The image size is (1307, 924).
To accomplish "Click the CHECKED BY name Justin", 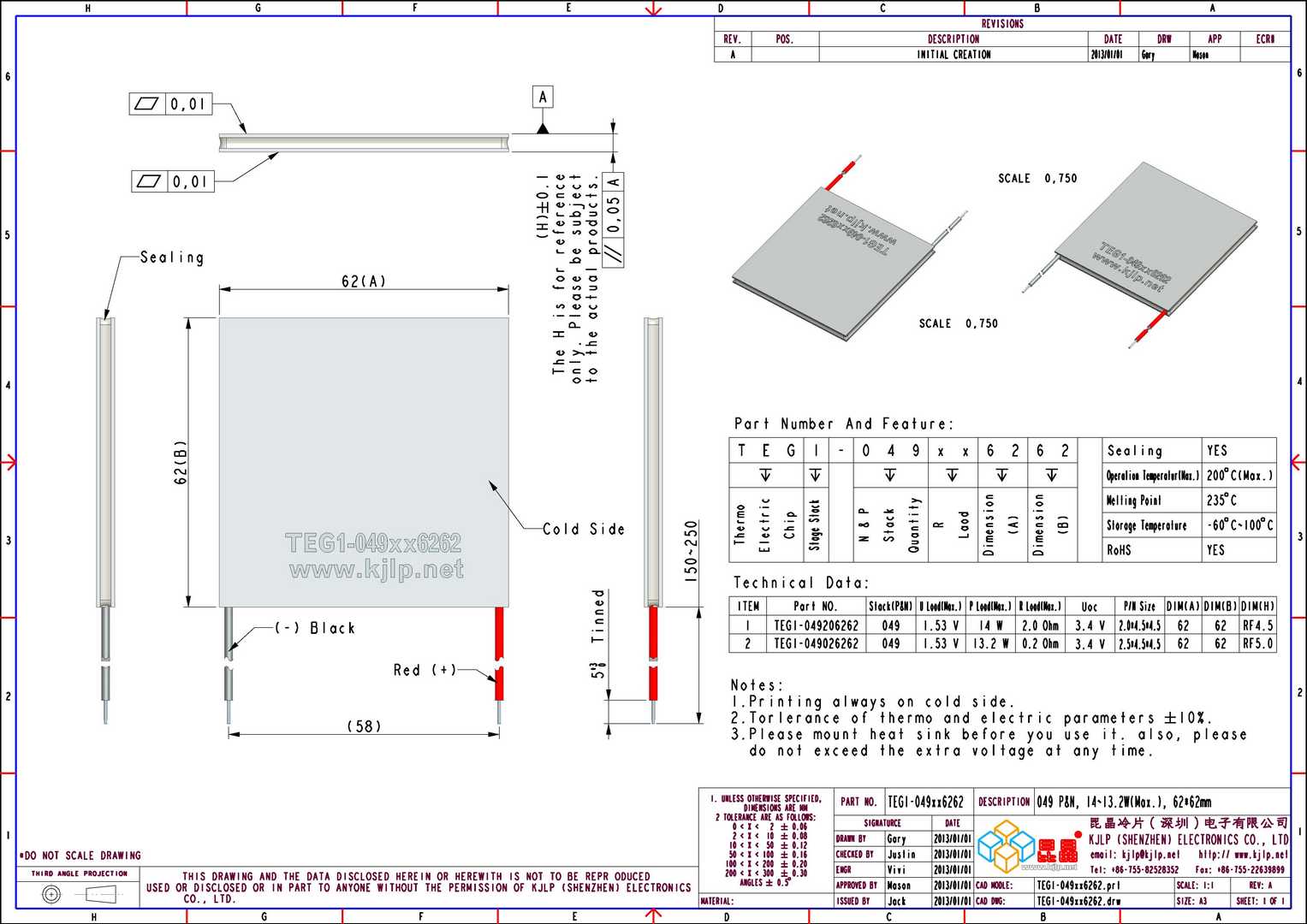I will click(x=900, y=854).
